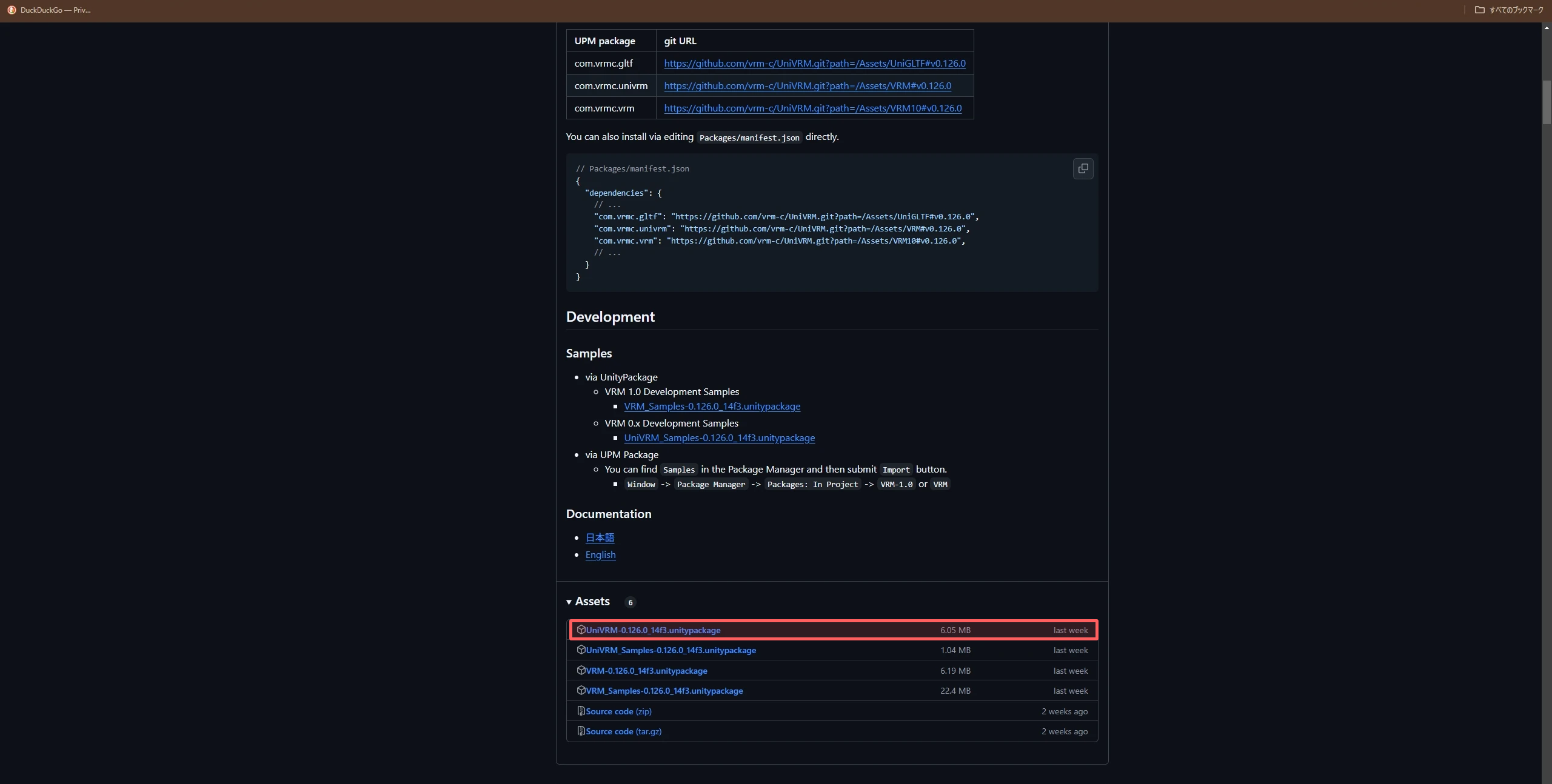
Task: Click the UniVRM_Samples-0.126.0_14f3.unitypackage icon
Action: pyautogui.click(x=579, y=650)
